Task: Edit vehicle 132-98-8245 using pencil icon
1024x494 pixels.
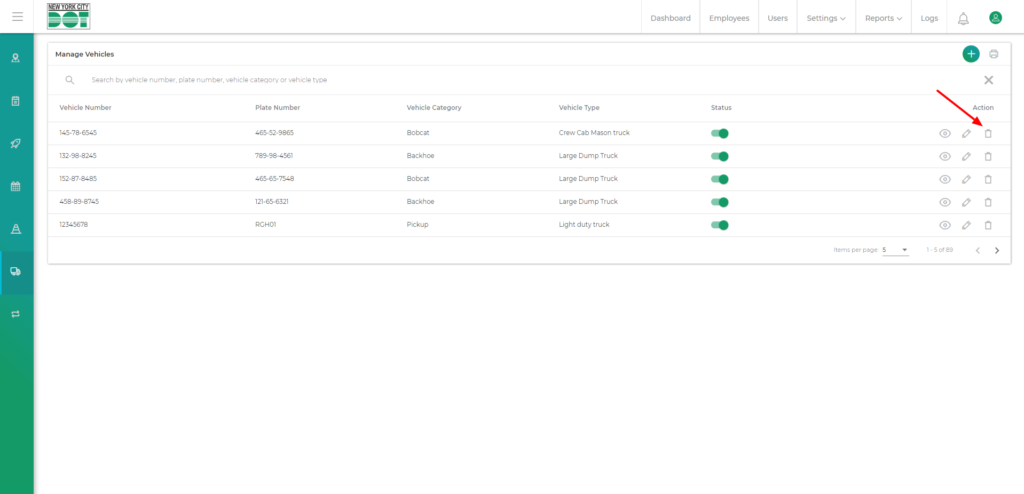Action: [966, 156]
